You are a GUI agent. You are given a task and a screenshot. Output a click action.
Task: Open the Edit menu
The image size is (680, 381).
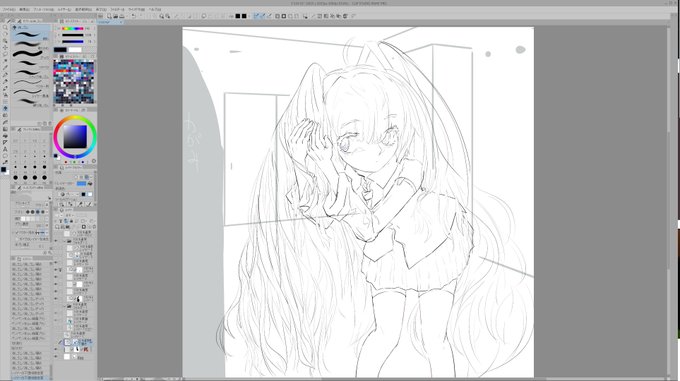tap(25, 9)
